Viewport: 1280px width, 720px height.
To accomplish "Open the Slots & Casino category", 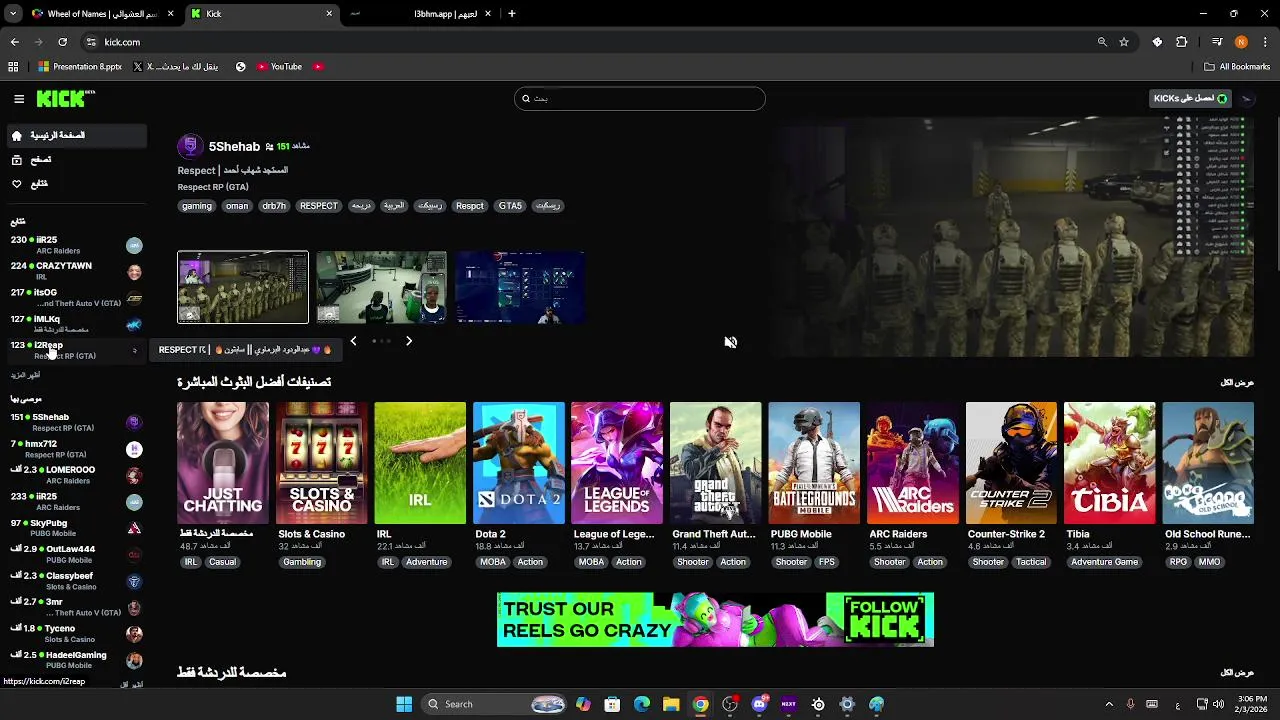I will pyautogui.click(x=321, y=463).
